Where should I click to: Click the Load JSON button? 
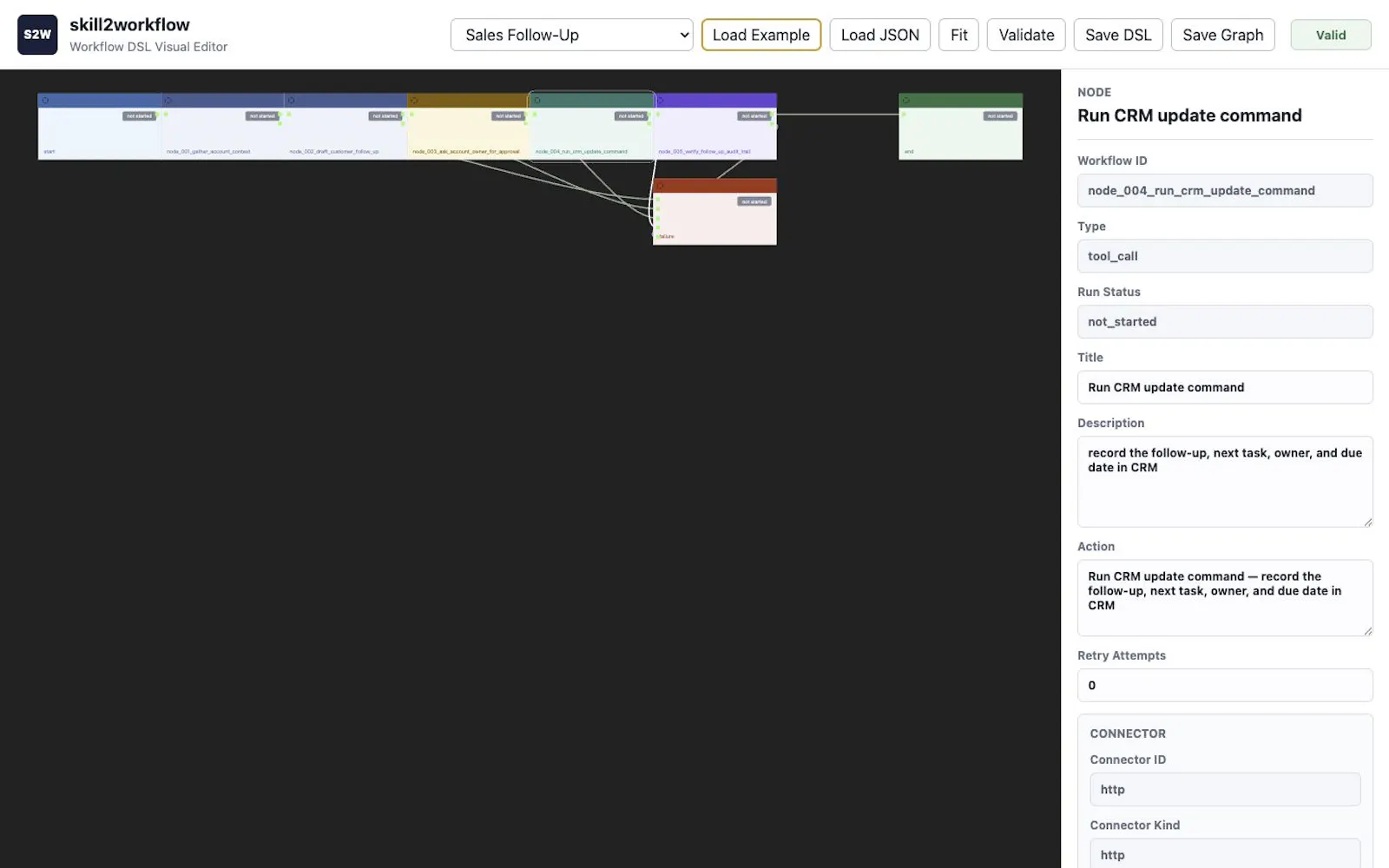879,35
